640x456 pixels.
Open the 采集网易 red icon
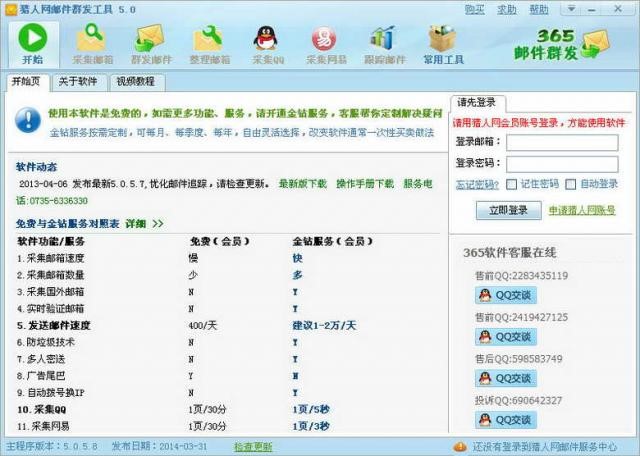coord(326,38)
